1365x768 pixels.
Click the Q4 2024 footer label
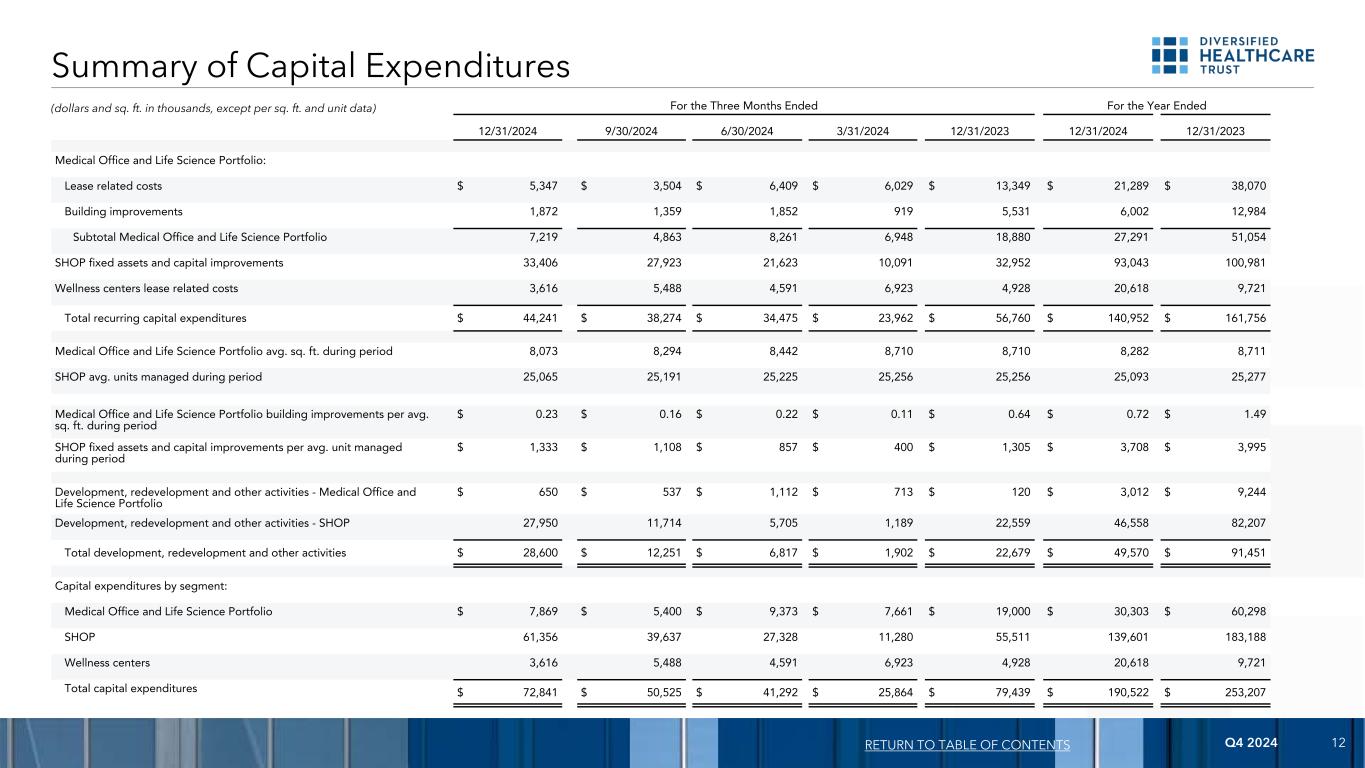tap(1250, 744)
